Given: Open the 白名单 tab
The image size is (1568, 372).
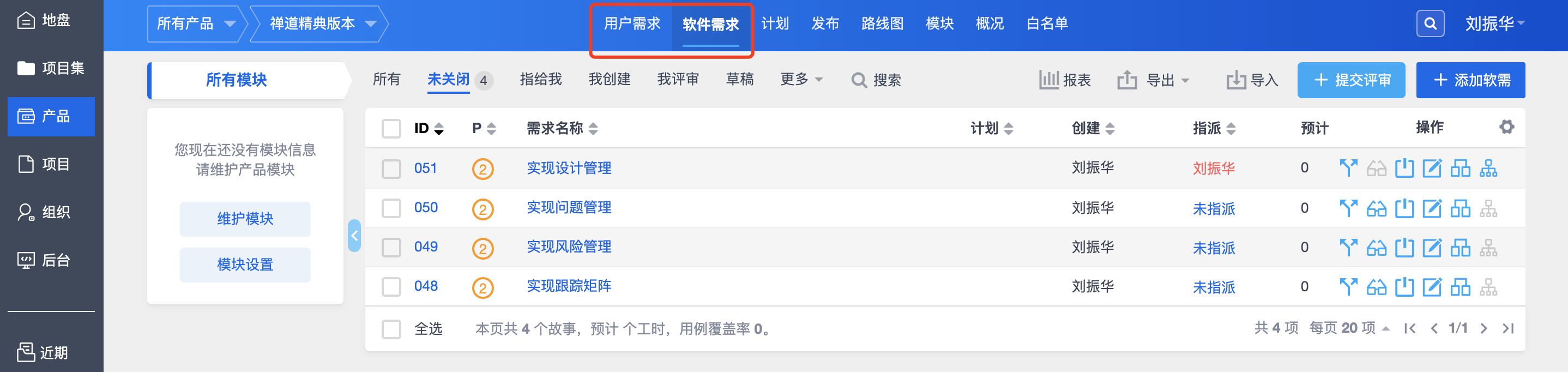Looking at the screenshot, I should click(x=1047, y=24).
